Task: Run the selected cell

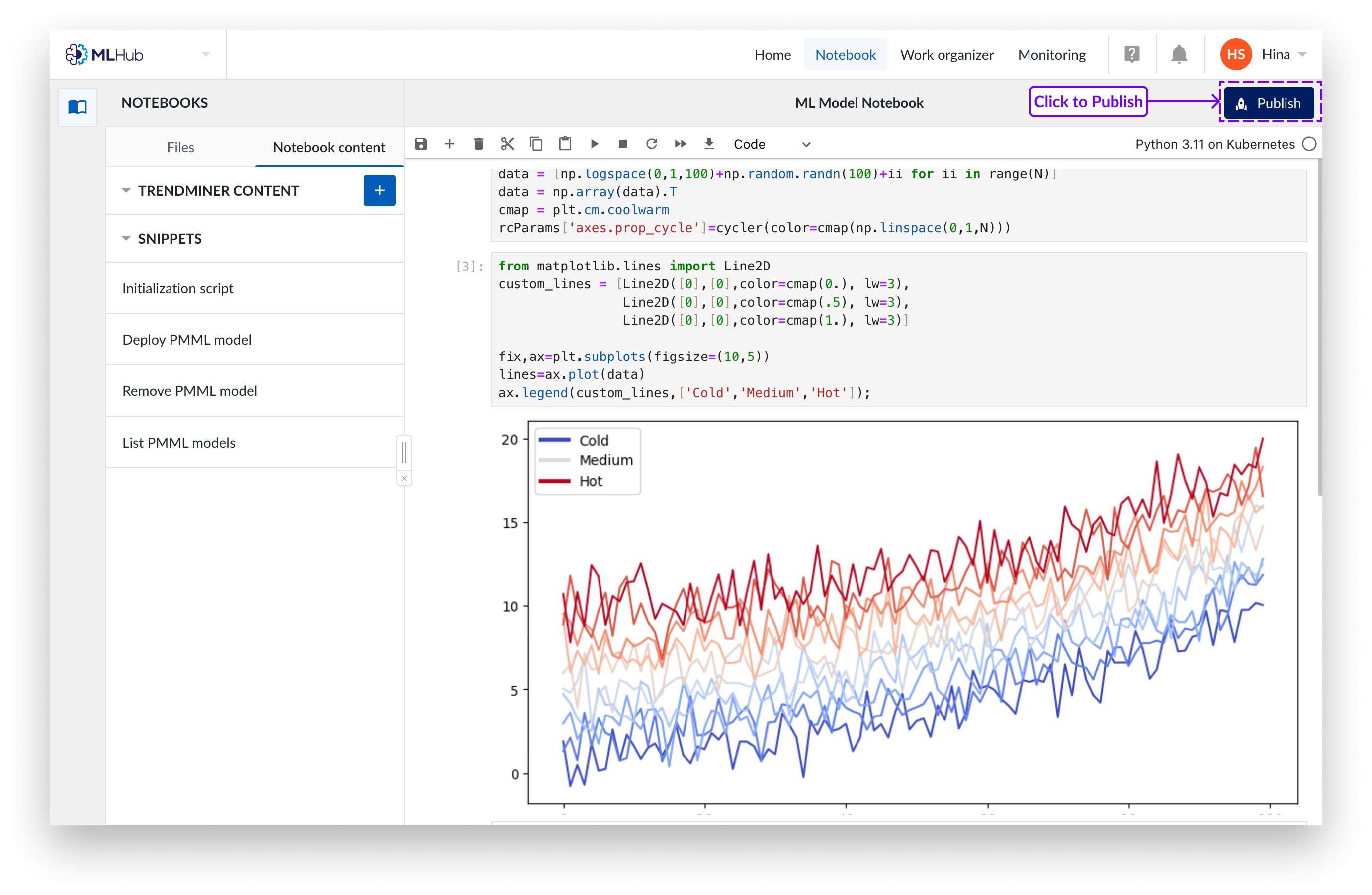Action: [595, 144]
